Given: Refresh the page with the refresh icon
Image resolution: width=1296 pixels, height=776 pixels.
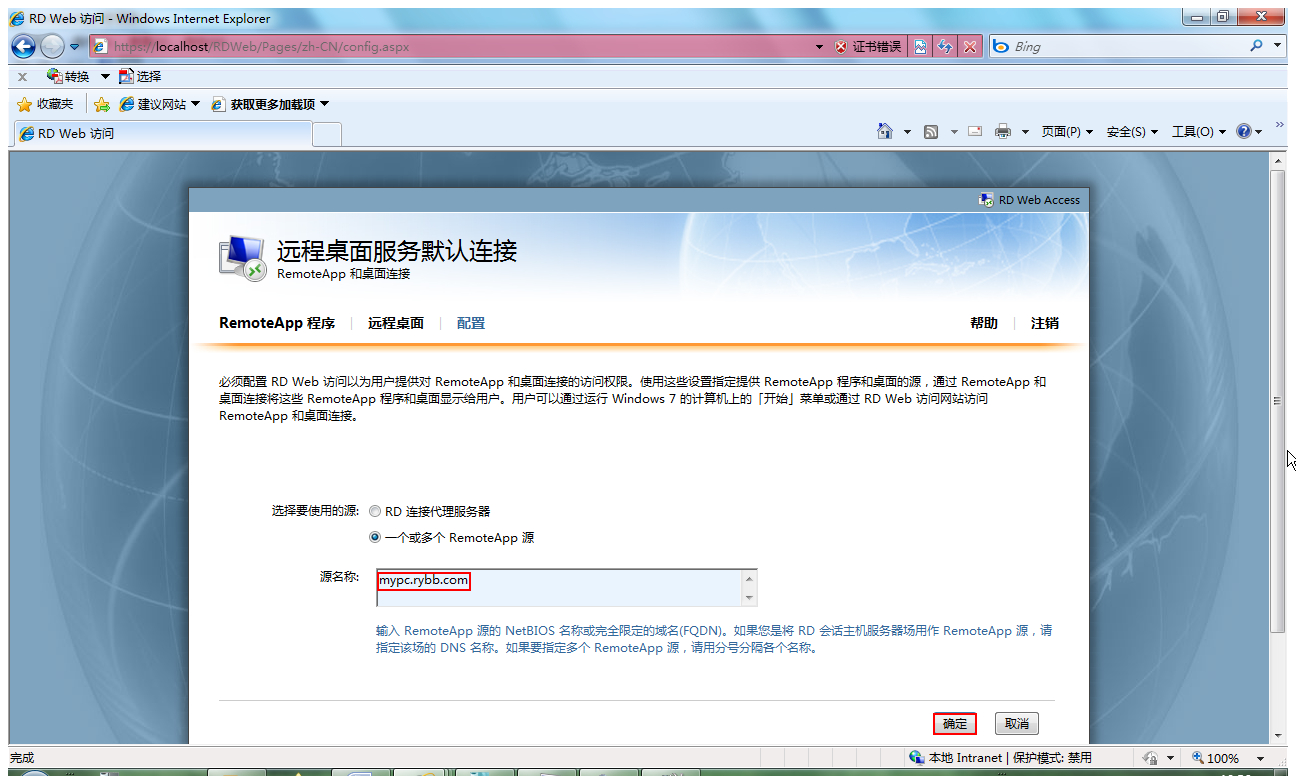Looking at the screenshot, I should [x=945, y=47].
